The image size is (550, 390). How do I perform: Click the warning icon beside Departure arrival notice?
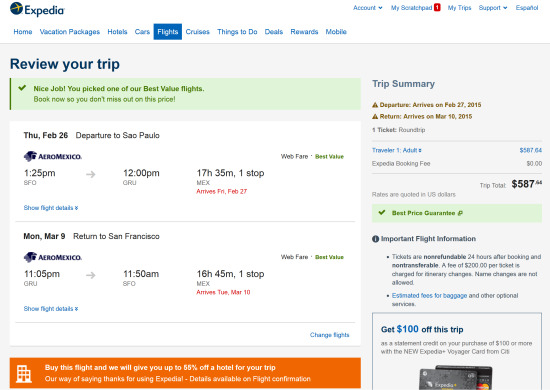[375, 105]
